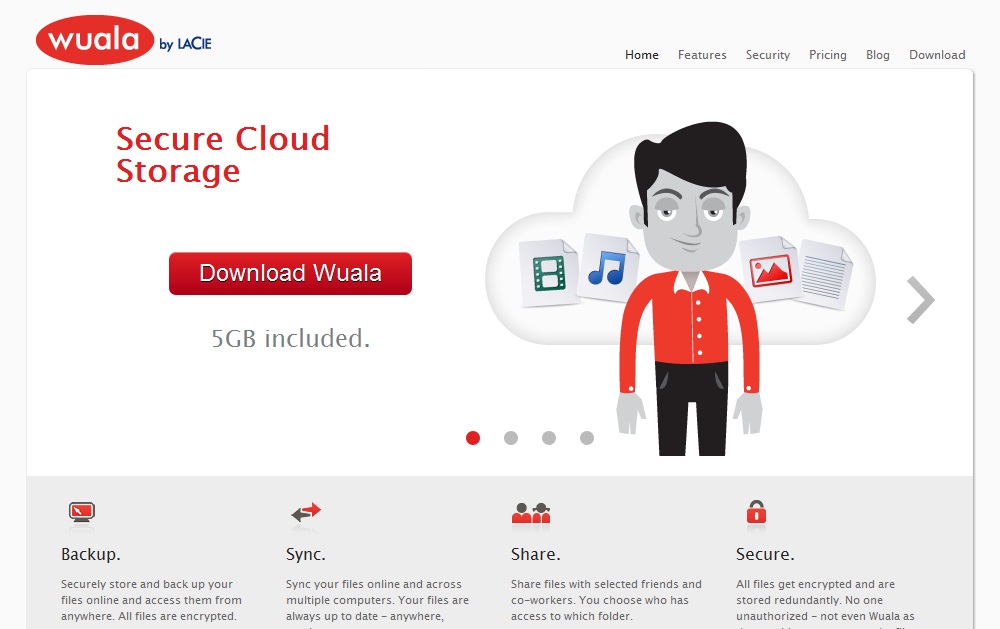
Task: Go to the Security page
Action: pos(768,55)
